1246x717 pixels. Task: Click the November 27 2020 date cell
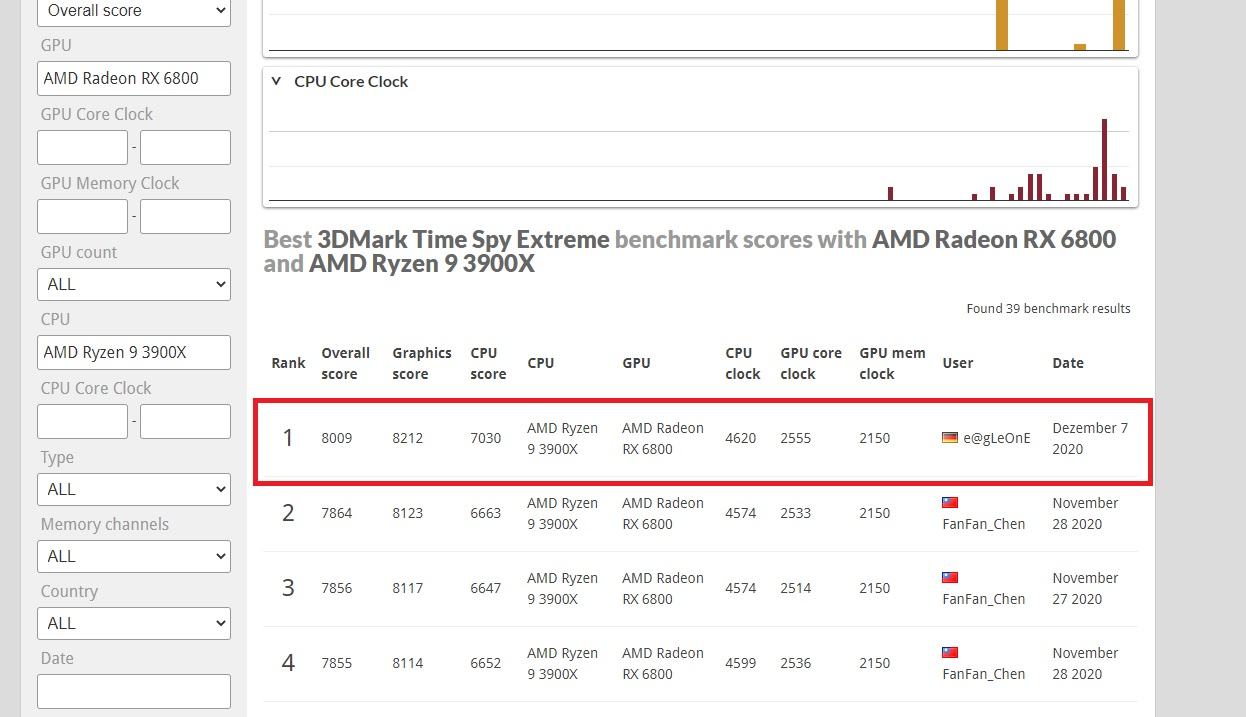point(1085,588)
